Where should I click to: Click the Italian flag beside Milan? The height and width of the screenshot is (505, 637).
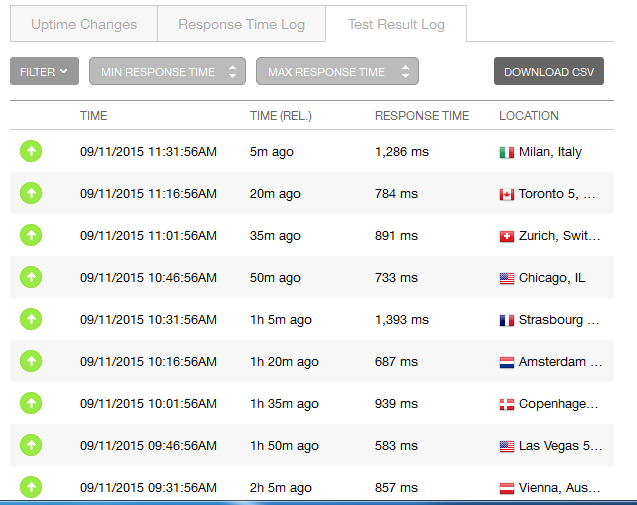[x=507, y=152]
